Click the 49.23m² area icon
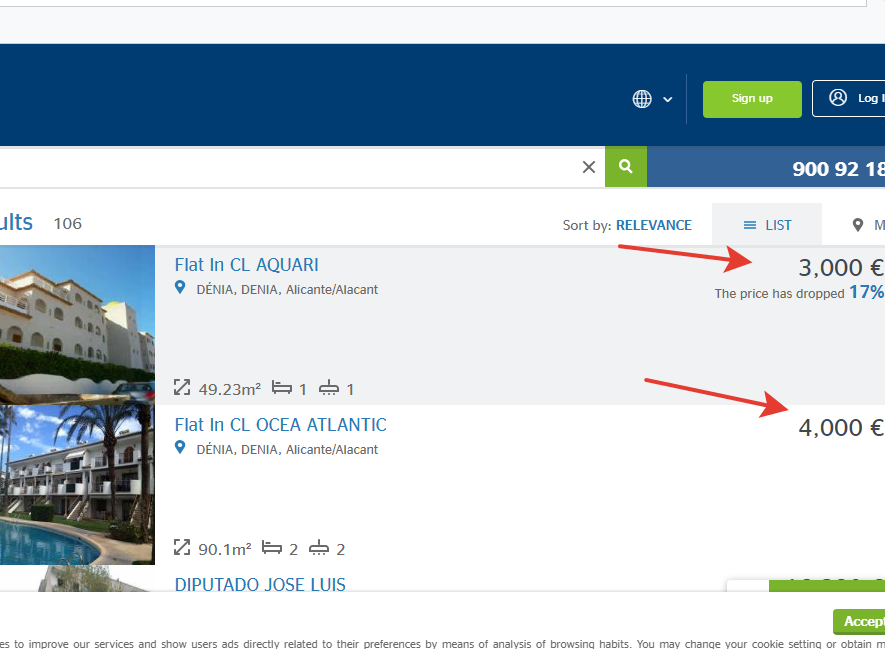Viewport: 885px width, 649px height. (x=182, y=388)
